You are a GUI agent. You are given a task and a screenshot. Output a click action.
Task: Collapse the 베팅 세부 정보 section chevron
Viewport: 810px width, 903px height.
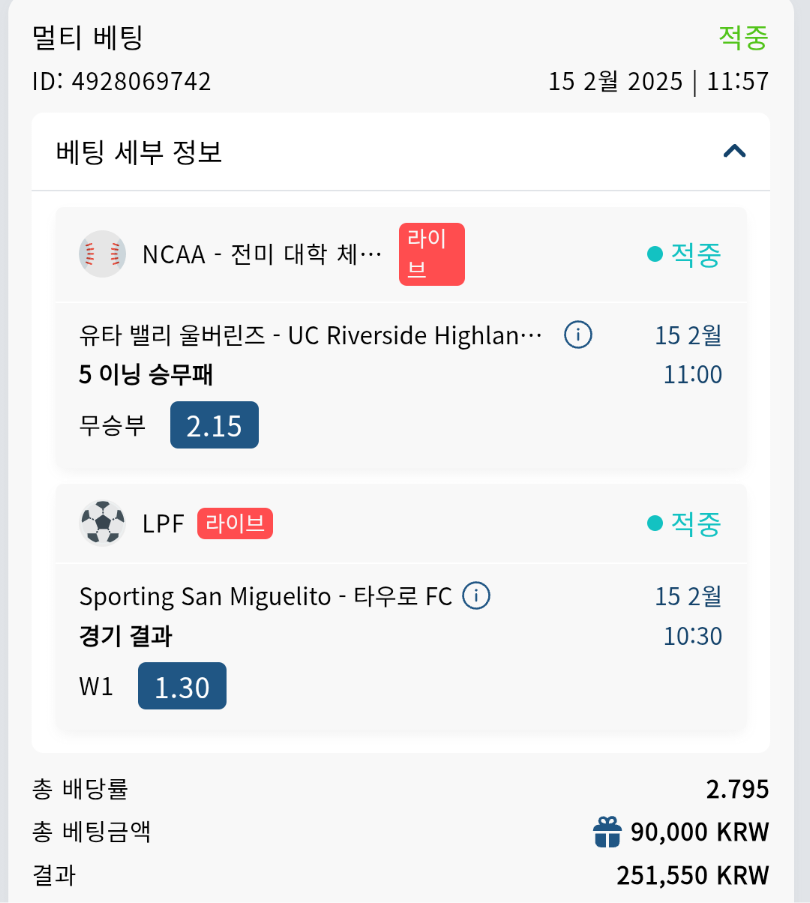(x=734, y=152)
